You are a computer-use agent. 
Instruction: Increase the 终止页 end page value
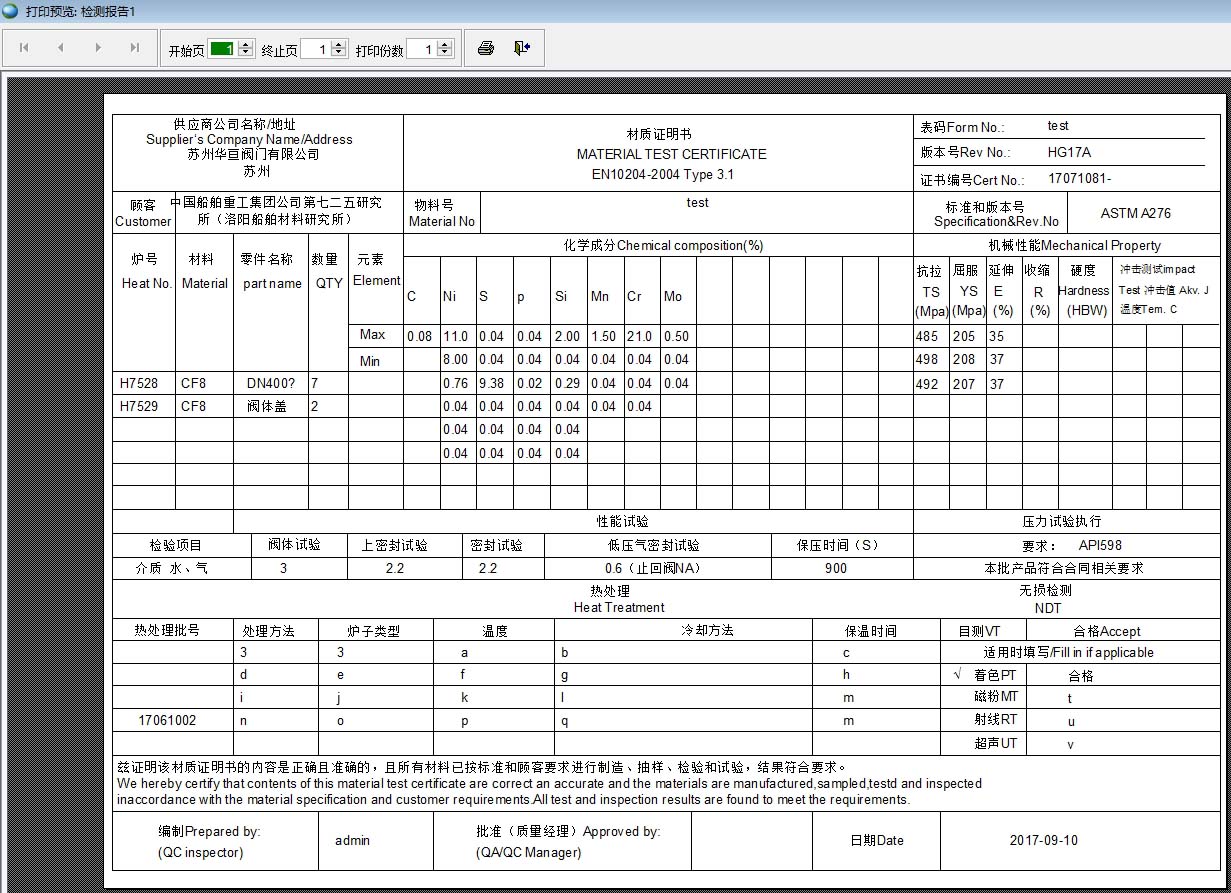click(x=339, y=44)
